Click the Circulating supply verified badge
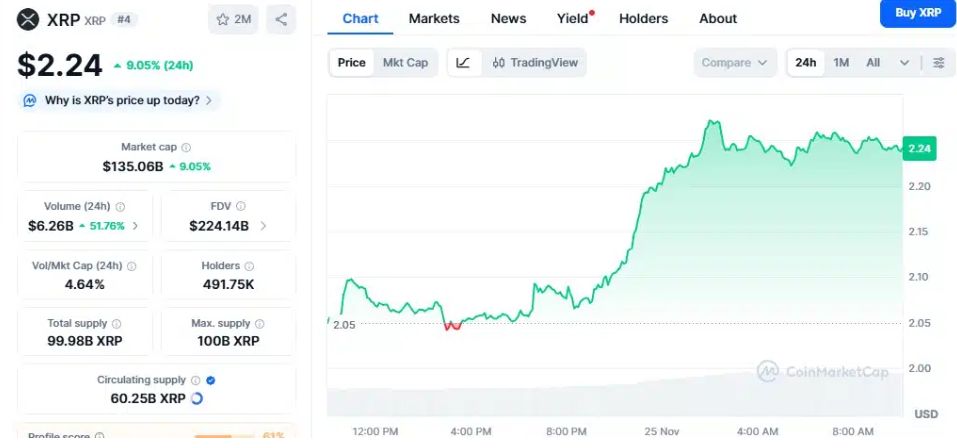Image resolution: width=957 pixels, height=448 pixels. (210, 380)
